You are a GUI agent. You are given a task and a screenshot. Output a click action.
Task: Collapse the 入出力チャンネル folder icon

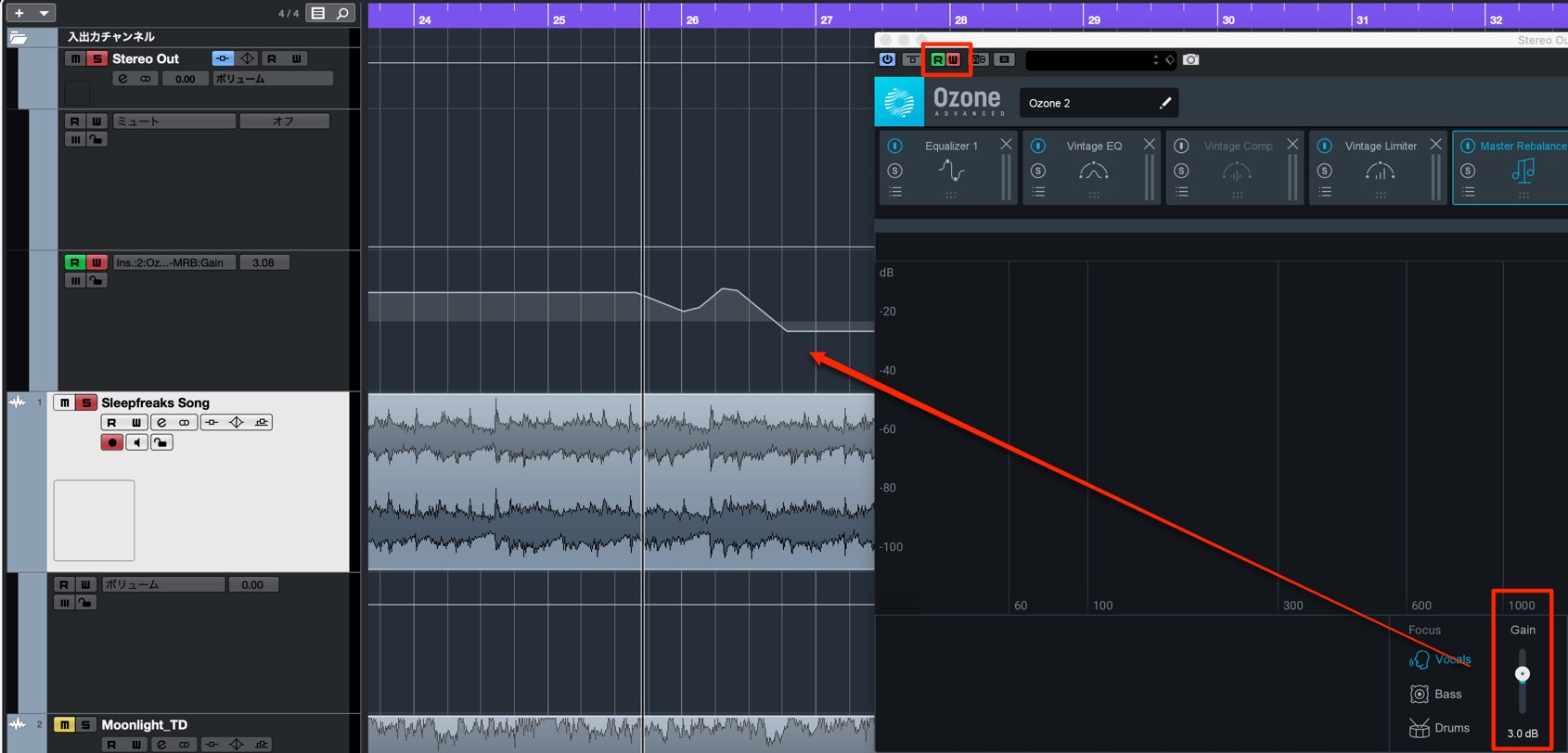19,37
